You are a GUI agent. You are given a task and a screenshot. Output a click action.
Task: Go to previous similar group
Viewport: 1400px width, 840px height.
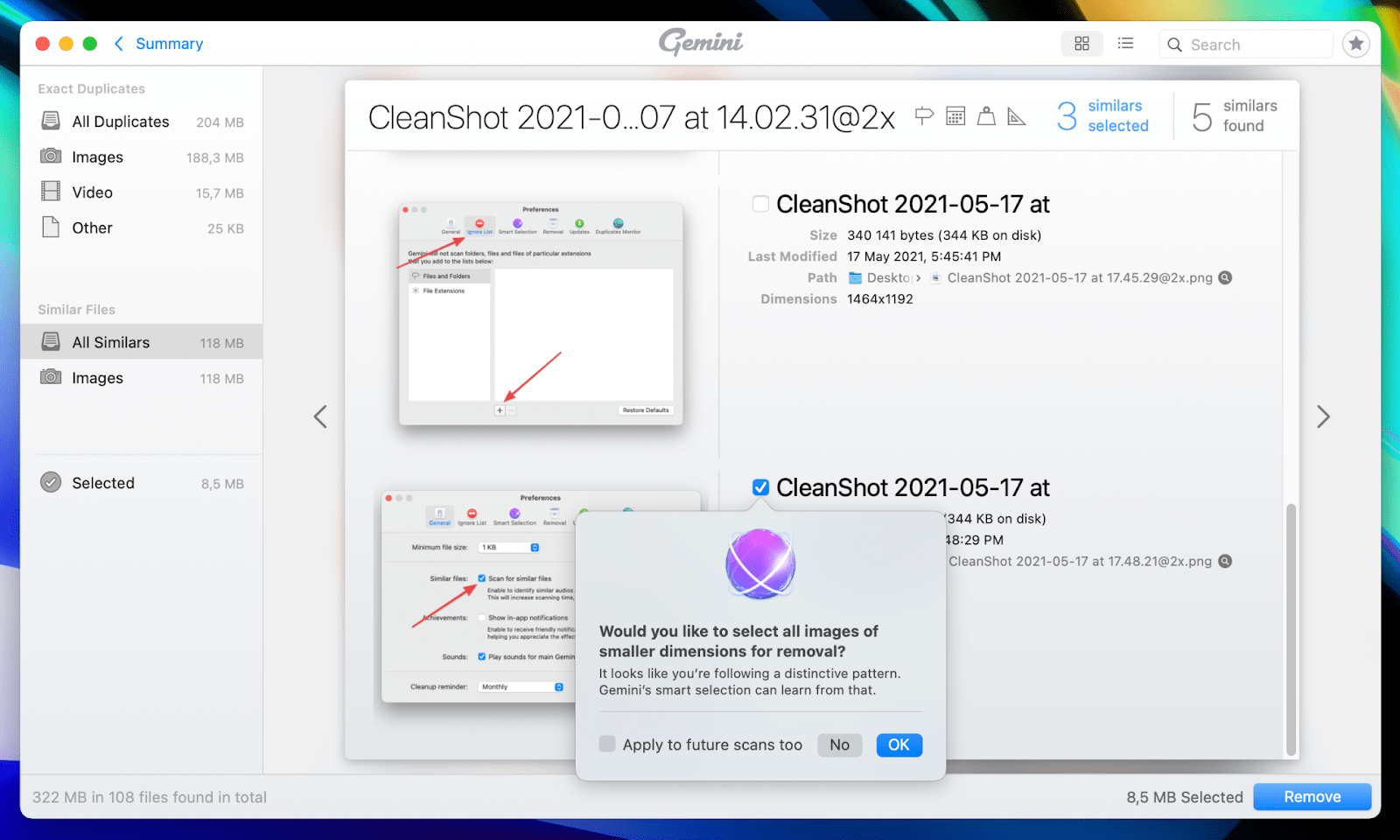[x=320, y=416]
